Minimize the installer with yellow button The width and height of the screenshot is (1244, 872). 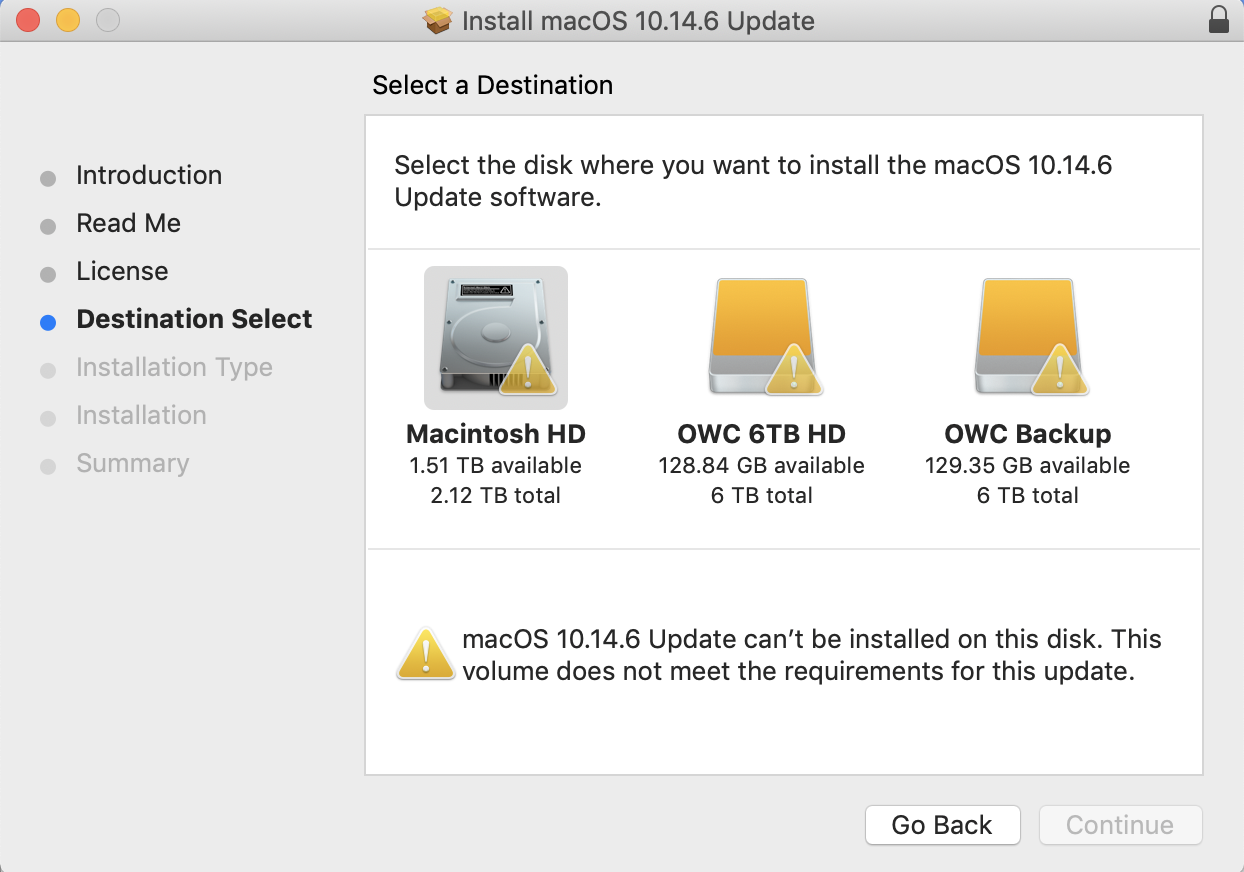pyautogui.click(x=68, y=20)
